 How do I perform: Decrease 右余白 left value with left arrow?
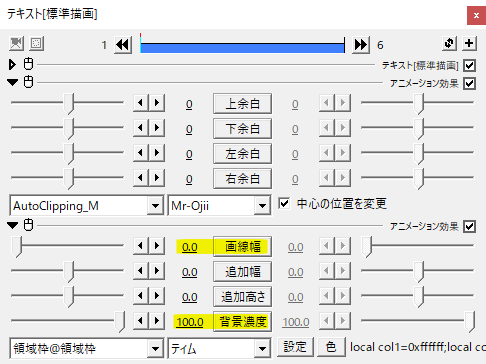pyautogui.click(x=141, y=178)
